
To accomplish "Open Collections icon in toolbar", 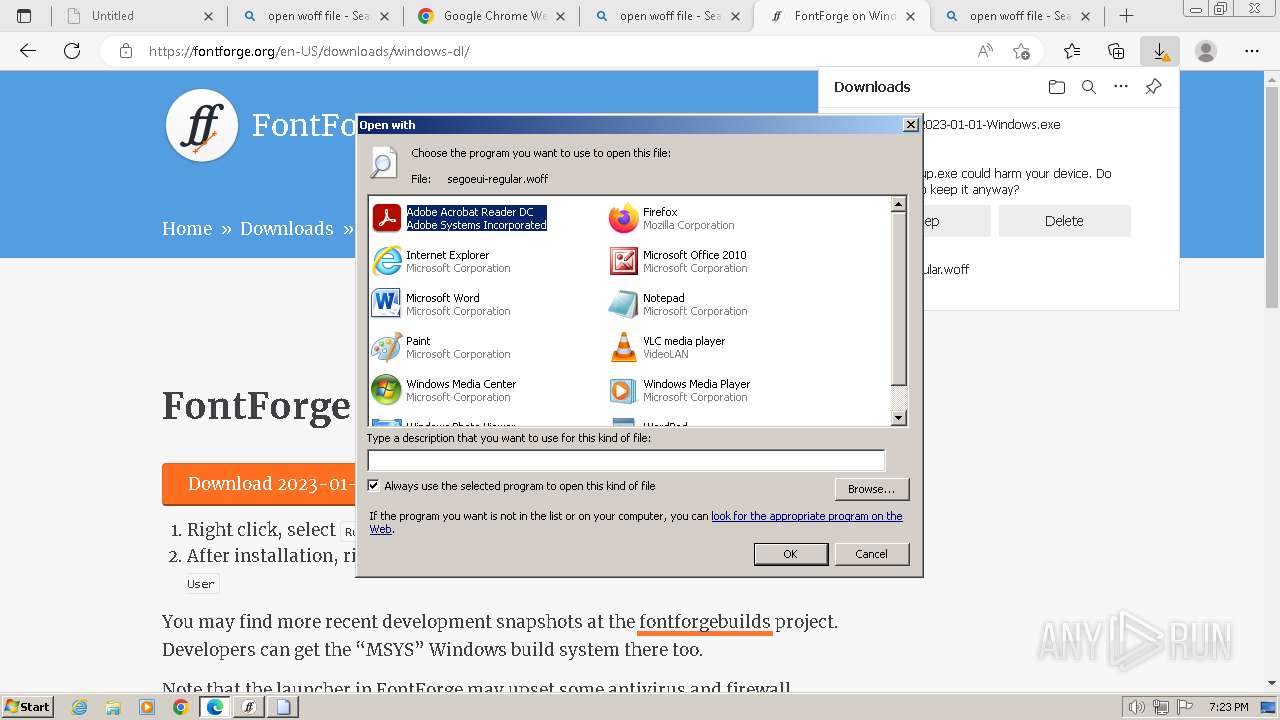I will coord(1116,51).
